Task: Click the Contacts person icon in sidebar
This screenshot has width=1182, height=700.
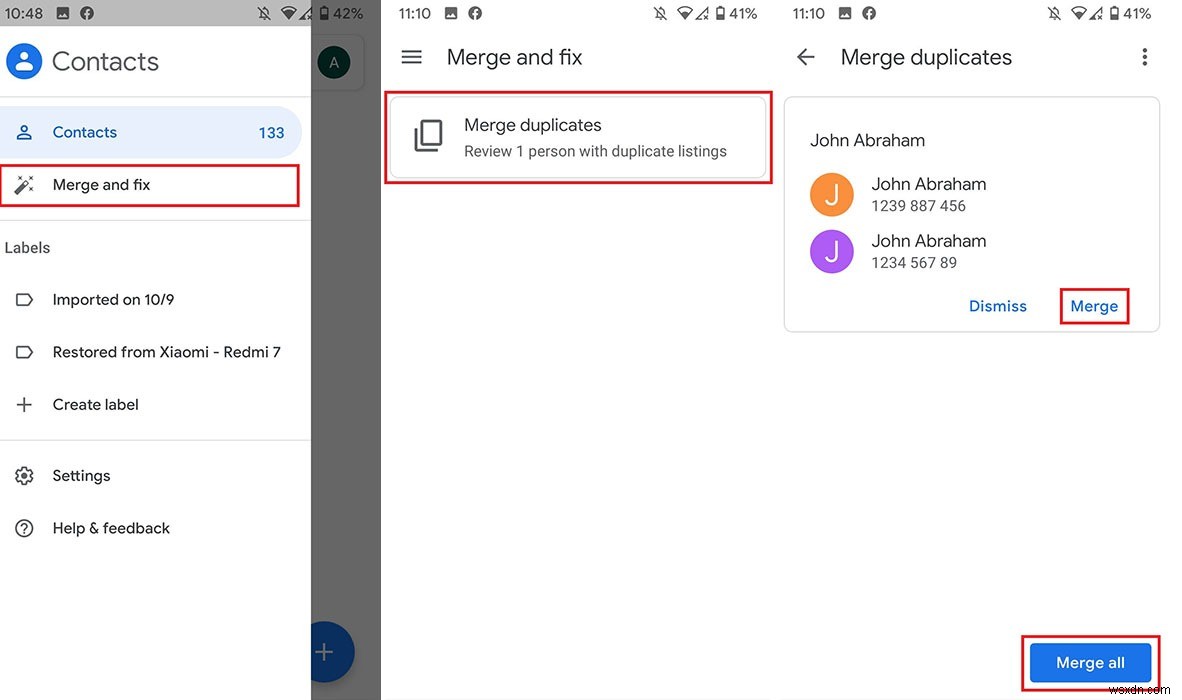Action: coord(23,131)
